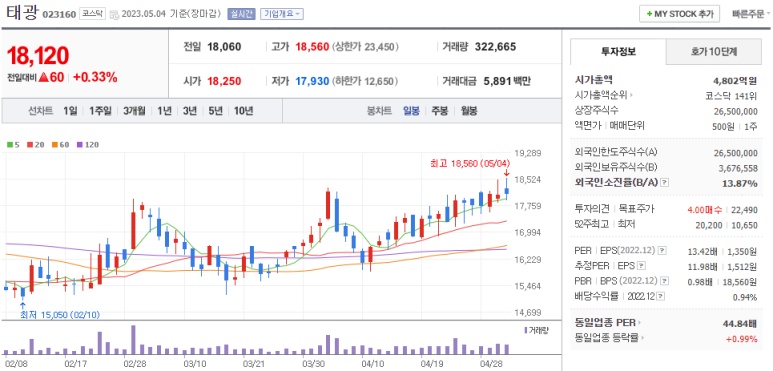Select the 일봉 daily candle chart
The width and height of the screenshot is (773, 371).
point(411,111)
